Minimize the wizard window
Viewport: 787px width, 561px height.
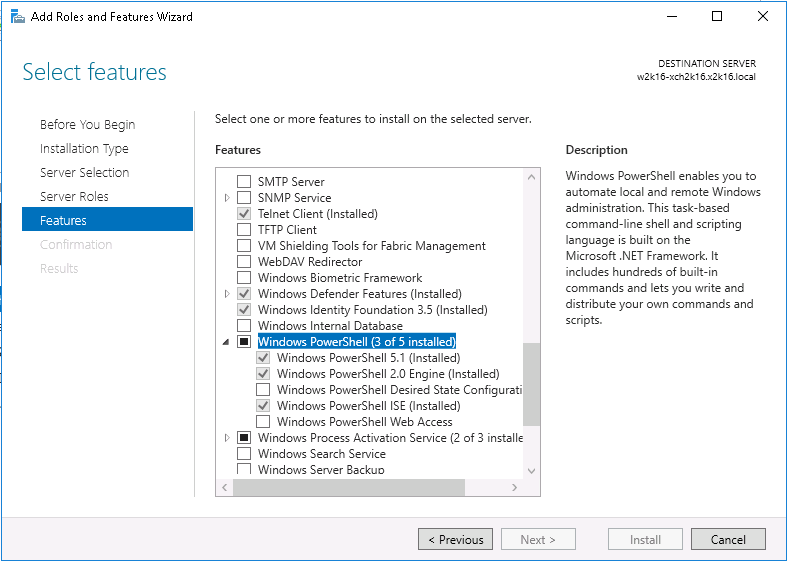click(x=672, y=16)
